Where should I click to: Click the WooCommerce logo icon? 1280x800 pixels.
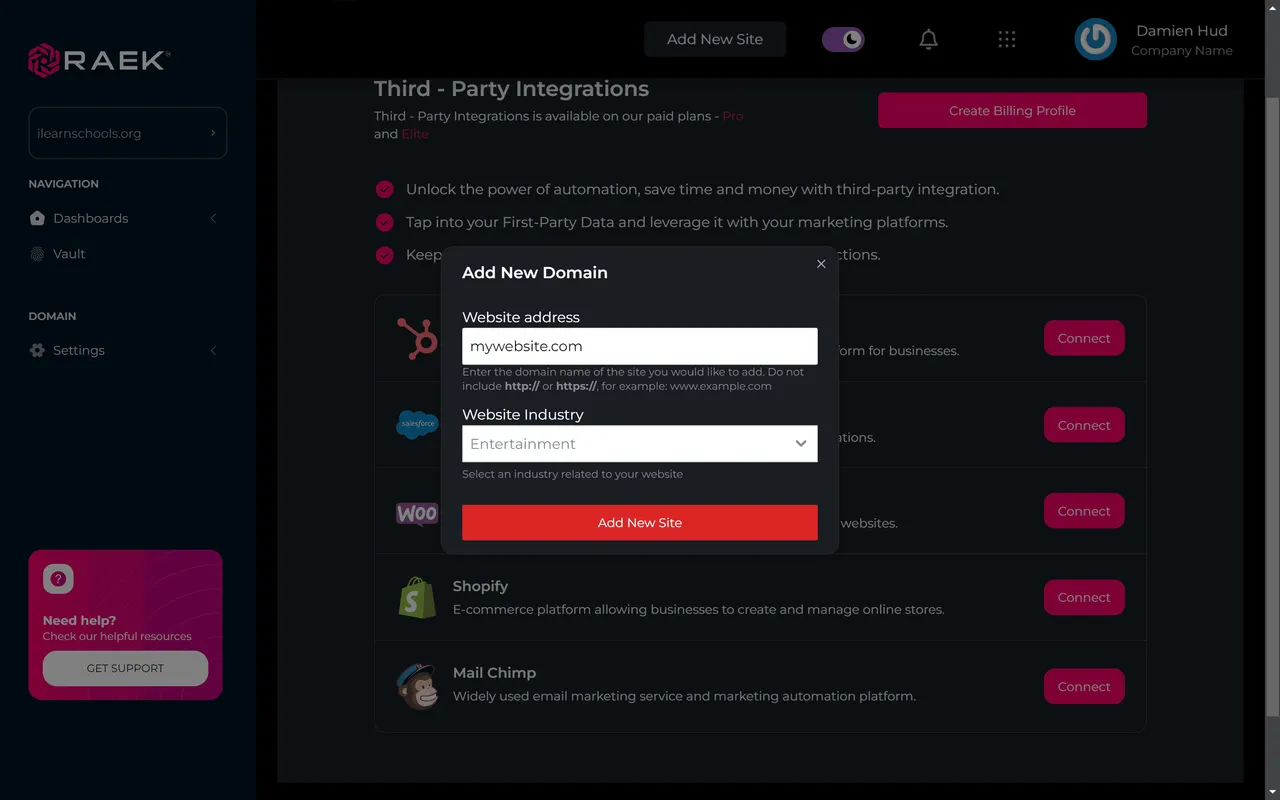(x=417, y=511)
